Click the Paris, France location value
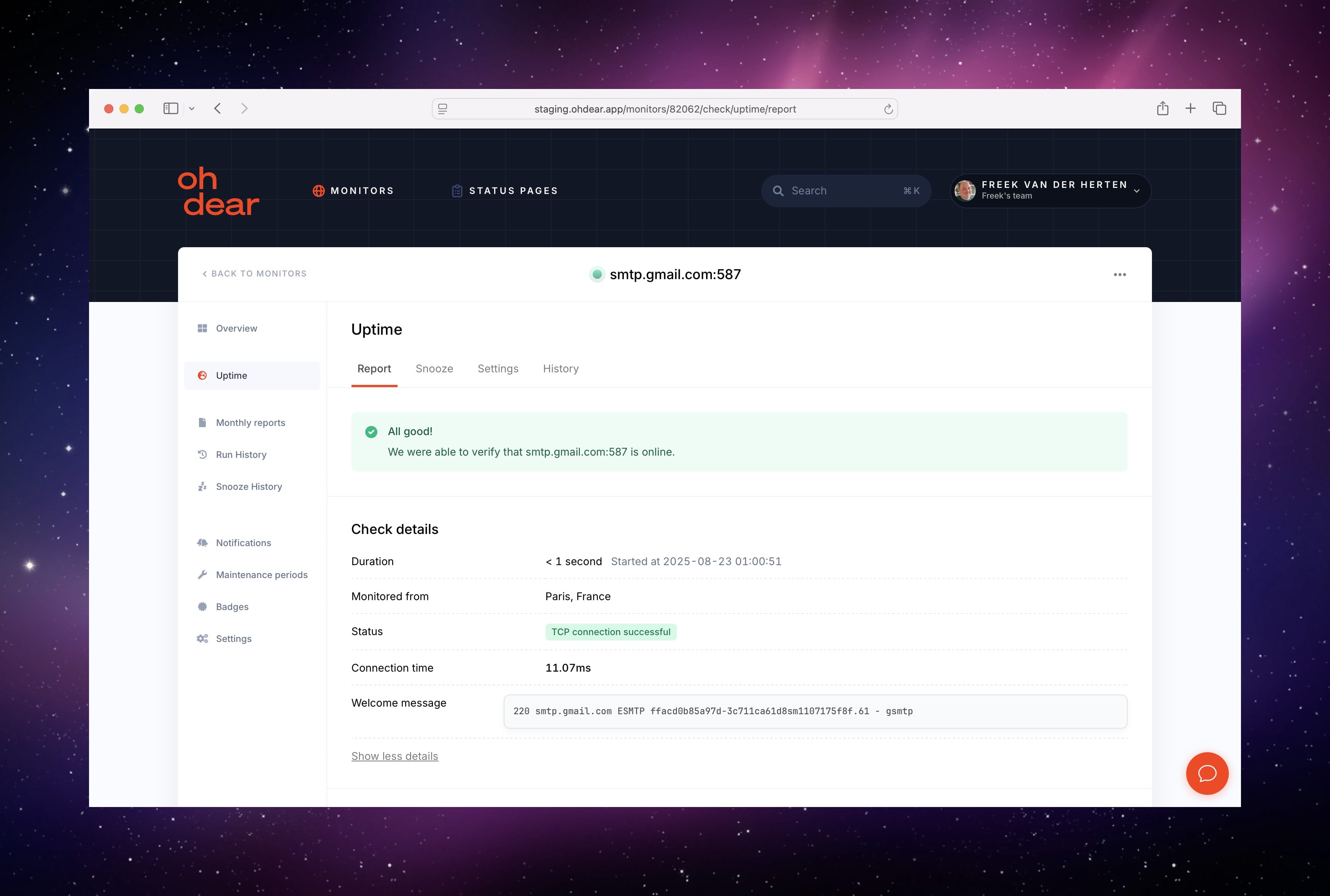 pos(578,596)
